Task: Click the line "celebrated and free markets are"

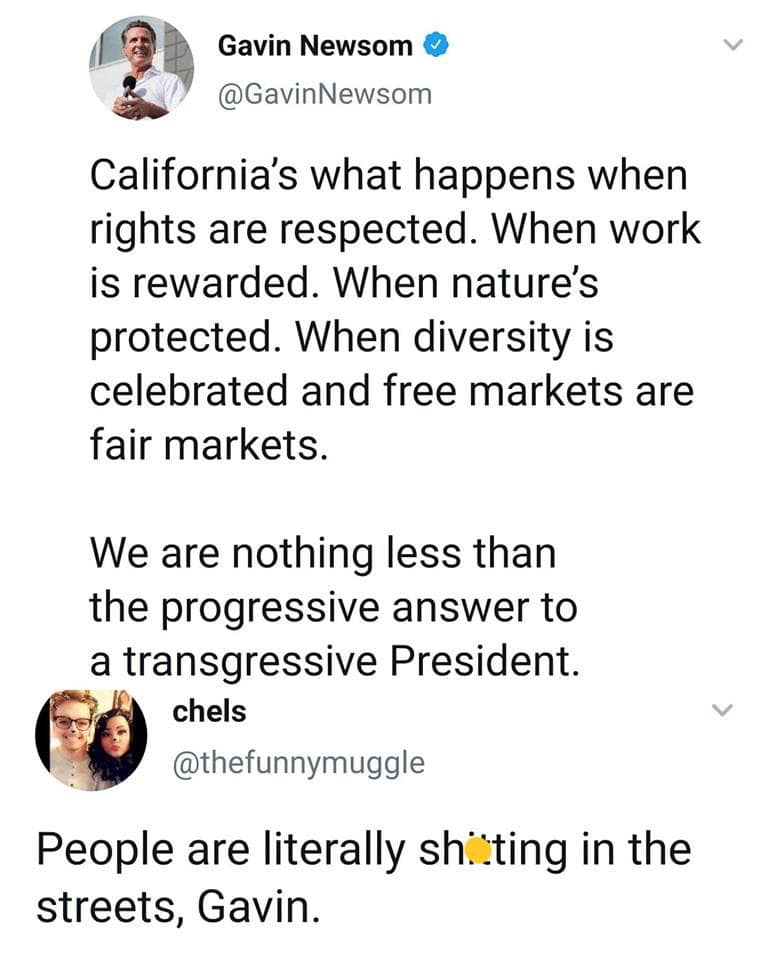Action: click(x=392, y=391)
